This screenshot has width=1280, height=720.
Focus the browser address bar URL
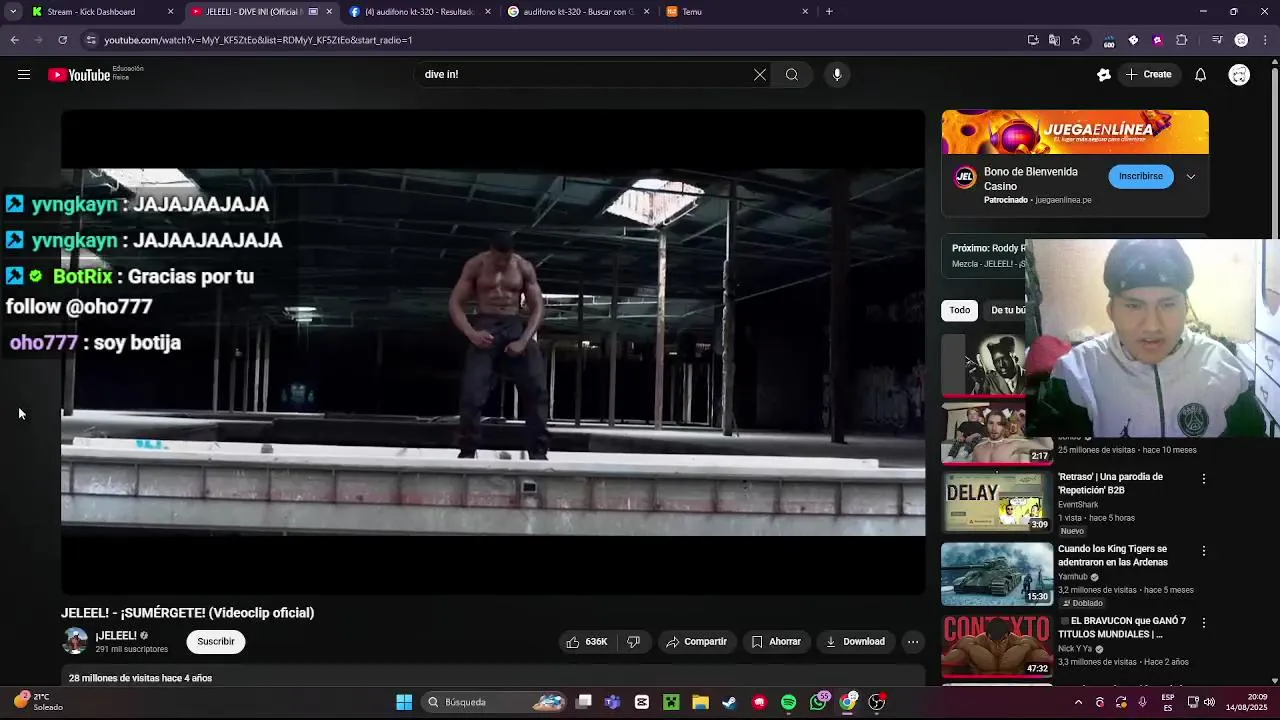pyautogui.click(x=258, y=40)
